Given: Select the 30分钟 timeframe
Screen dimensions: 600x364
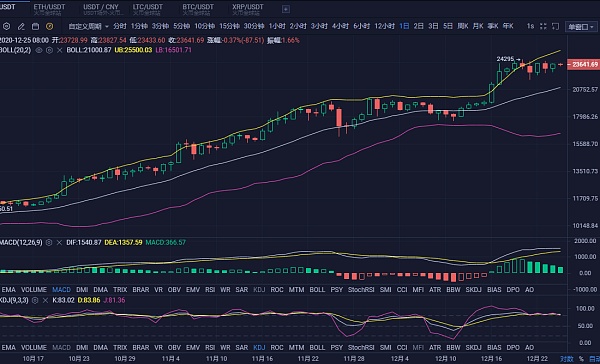Looking at the screenshot, I should (x=254, y=26).
